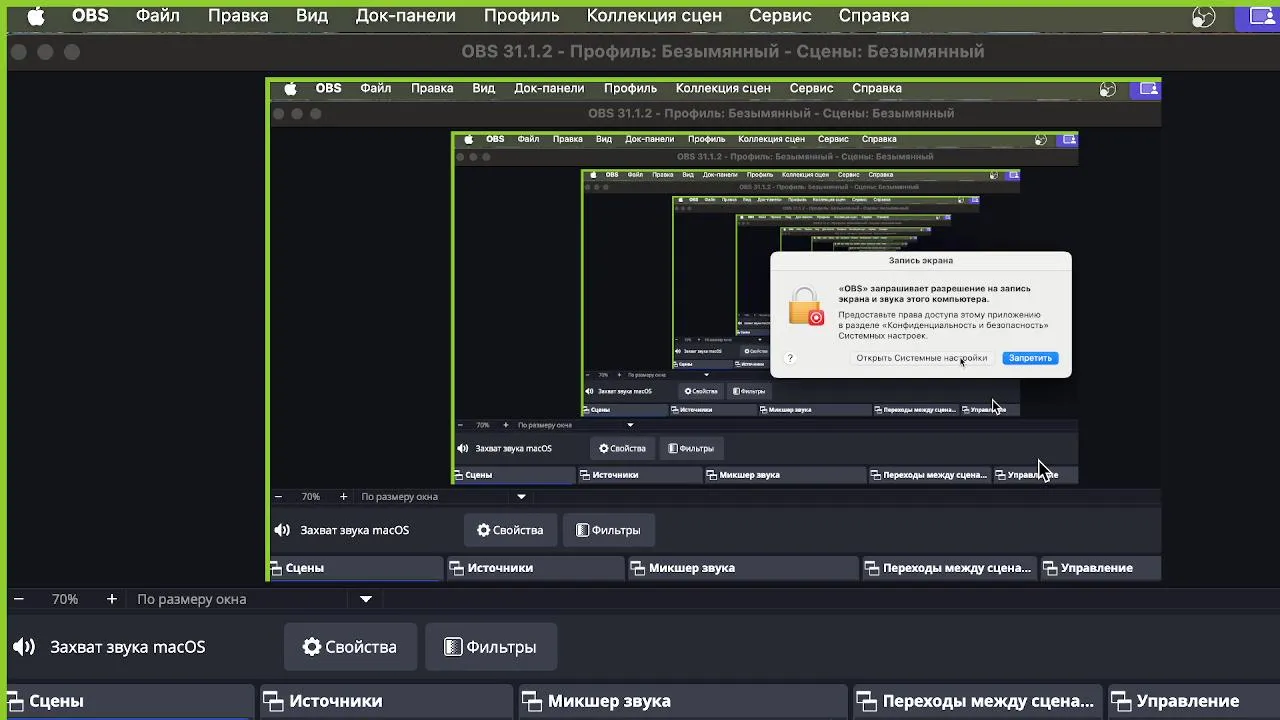
Task: Click OBS status icon in the largest nested preview
Action: tap(1107, 89)
